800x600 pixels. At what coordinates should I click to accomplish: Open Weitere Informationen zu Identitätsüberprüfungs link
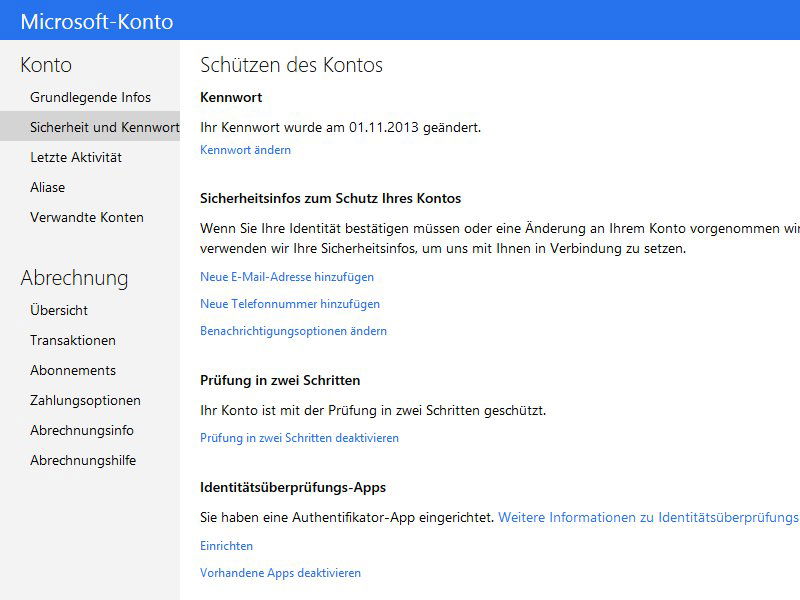649,518
